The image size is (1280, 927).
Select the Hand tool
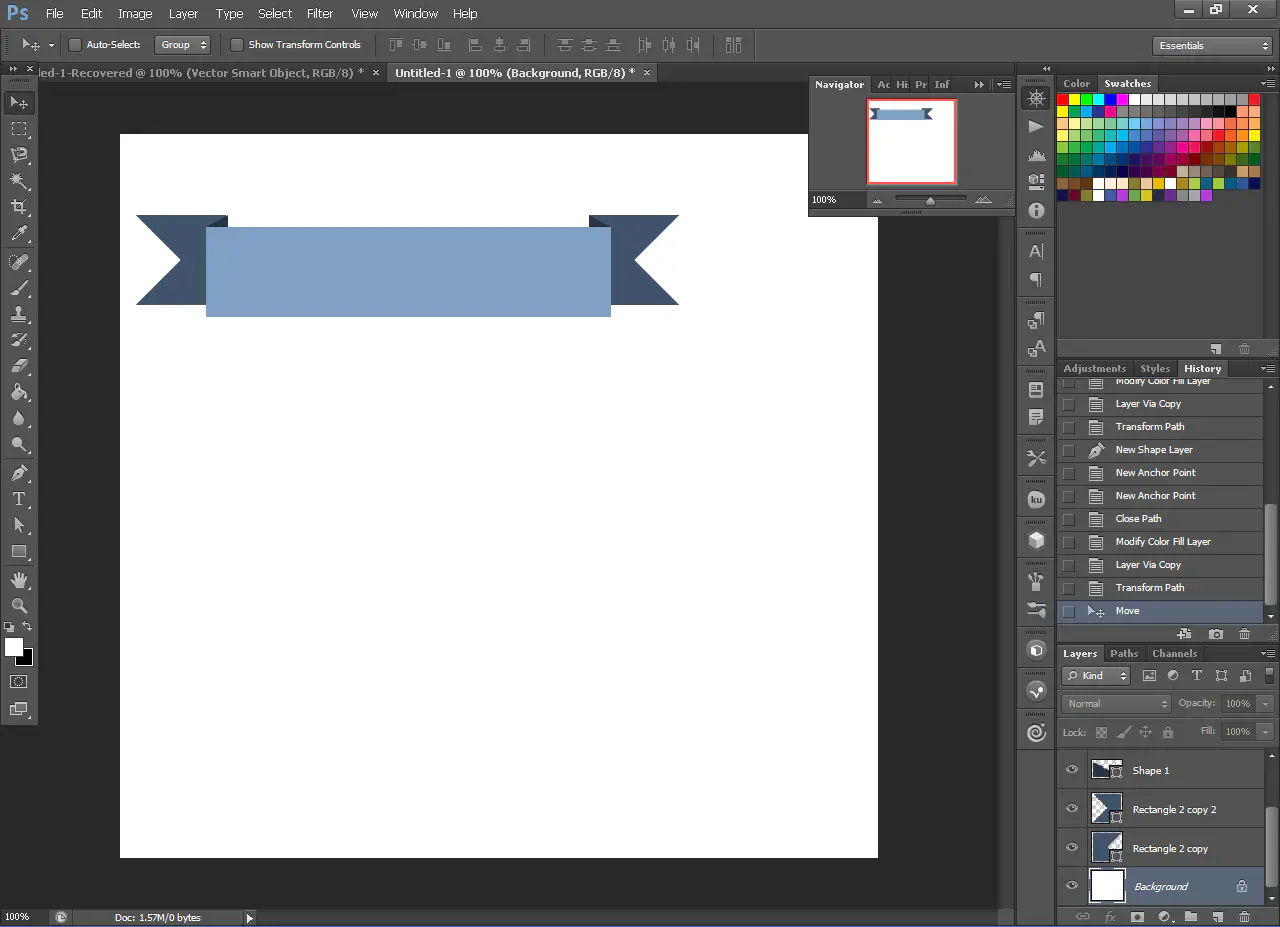pos(18,580)
